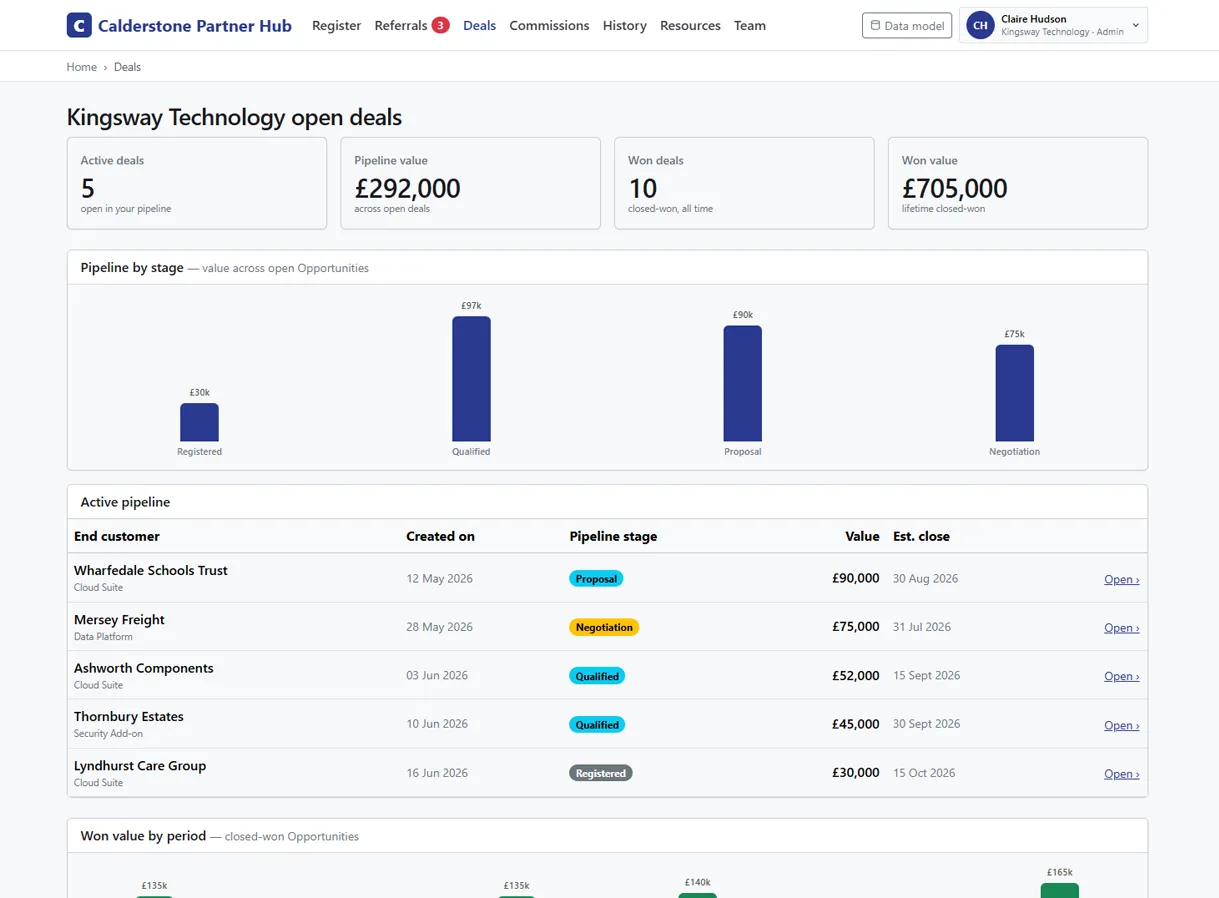Click the Active deals card

(x=197, y=183)
